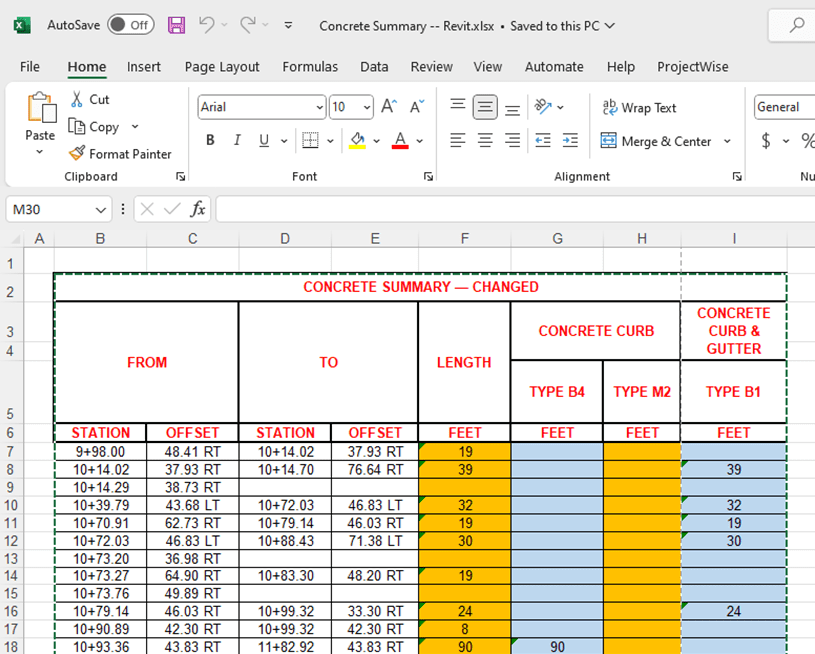
Task: Apply yellow Fill Color
Action: (x=357, y=140)
